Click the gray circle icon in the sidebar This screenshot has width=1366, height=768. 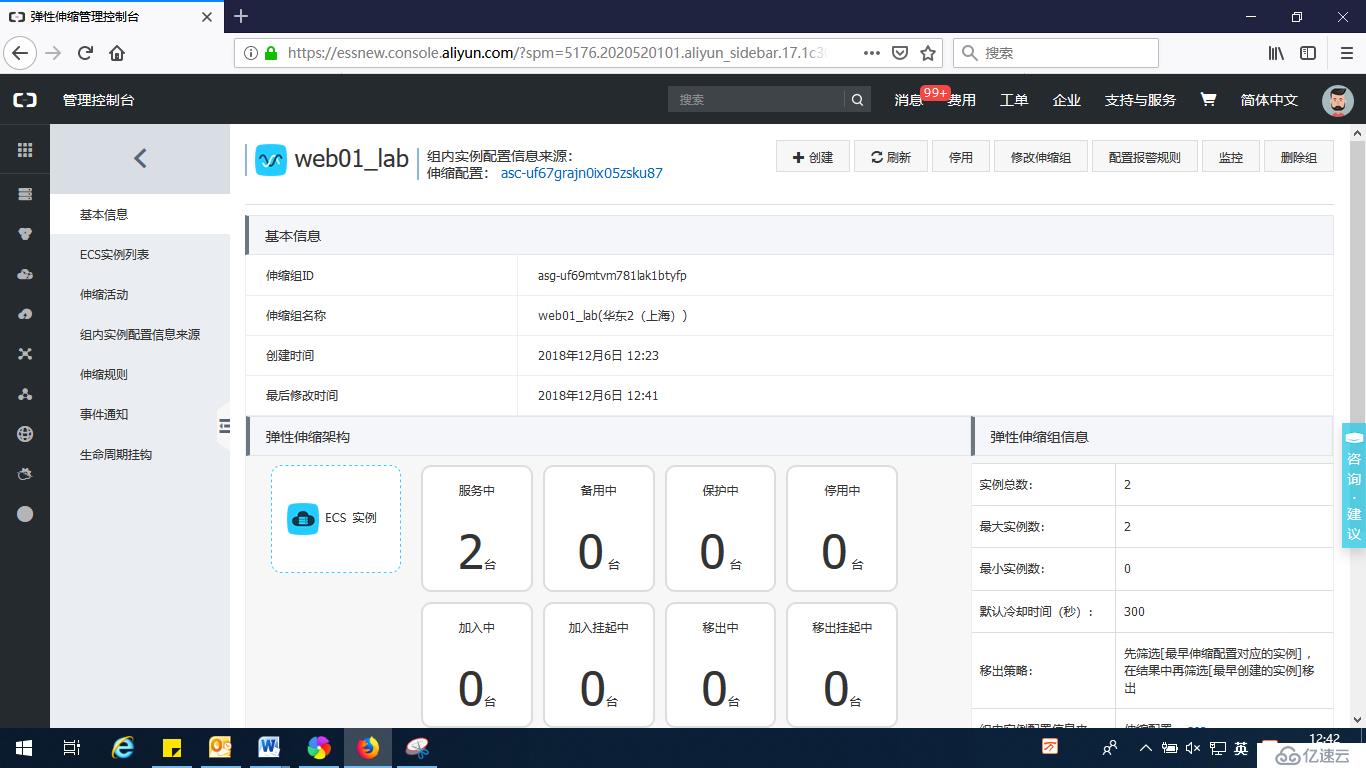25,514
